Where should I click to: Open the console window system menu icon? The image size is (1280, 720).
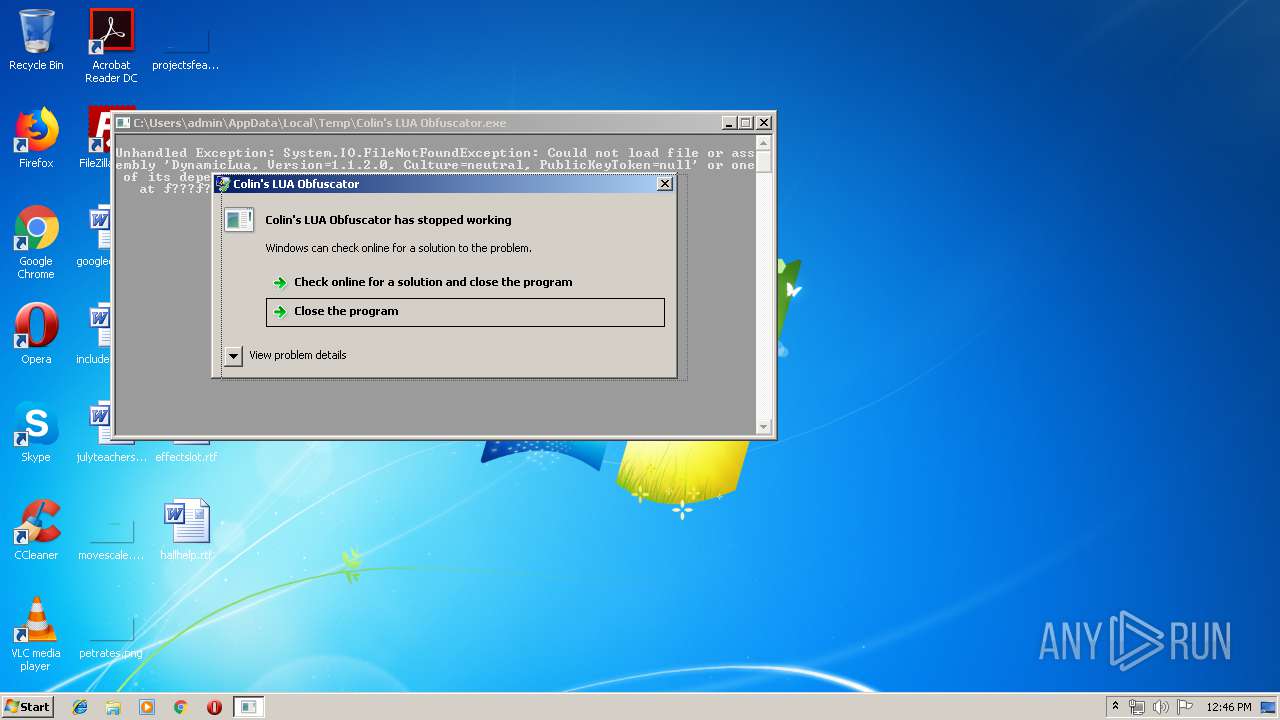(123, 123)
